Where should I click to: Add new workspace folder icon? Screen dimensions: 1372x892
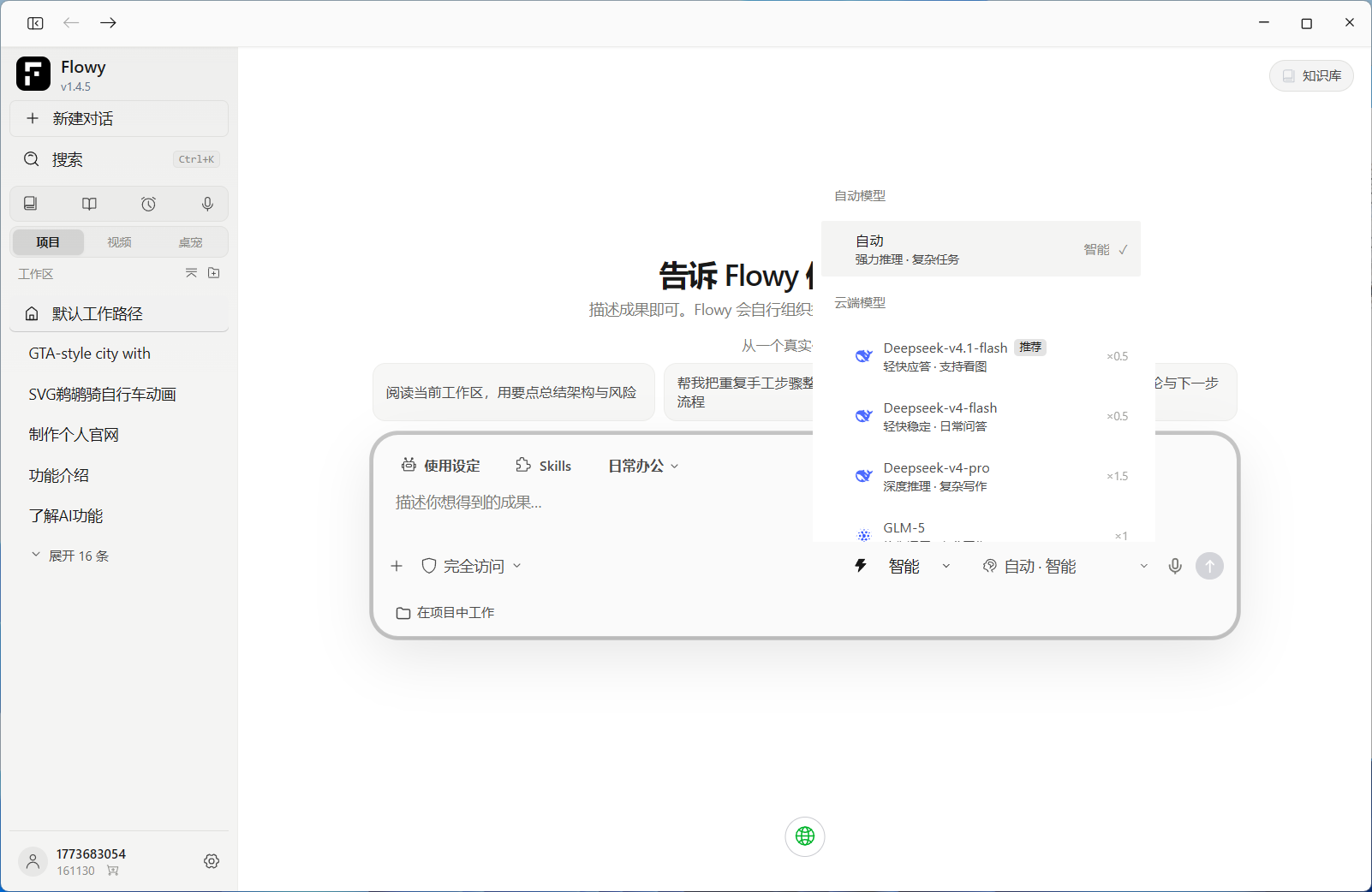(214, 273)
